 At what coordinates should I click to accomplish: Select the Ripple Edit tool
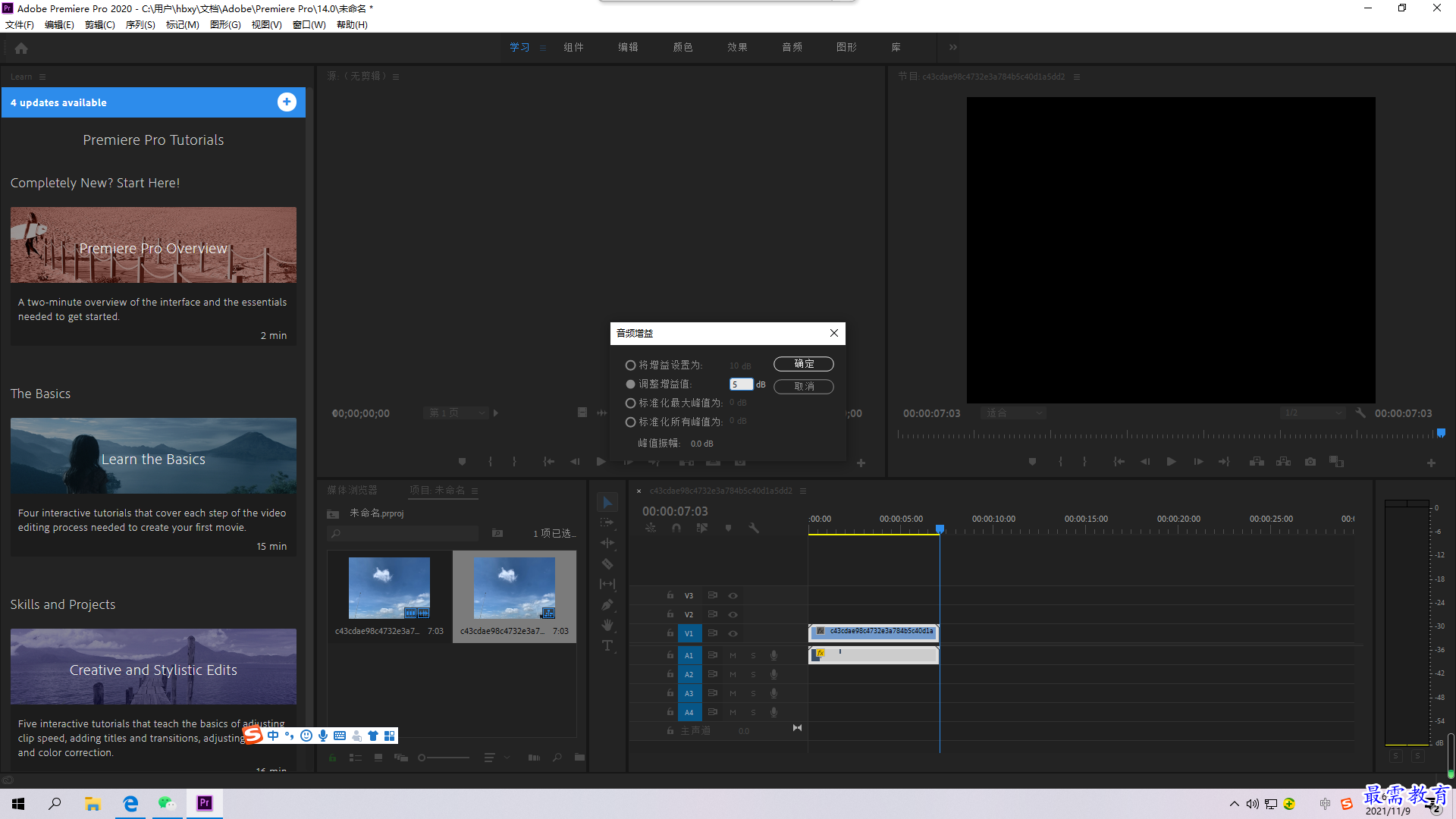click(607, 543)
